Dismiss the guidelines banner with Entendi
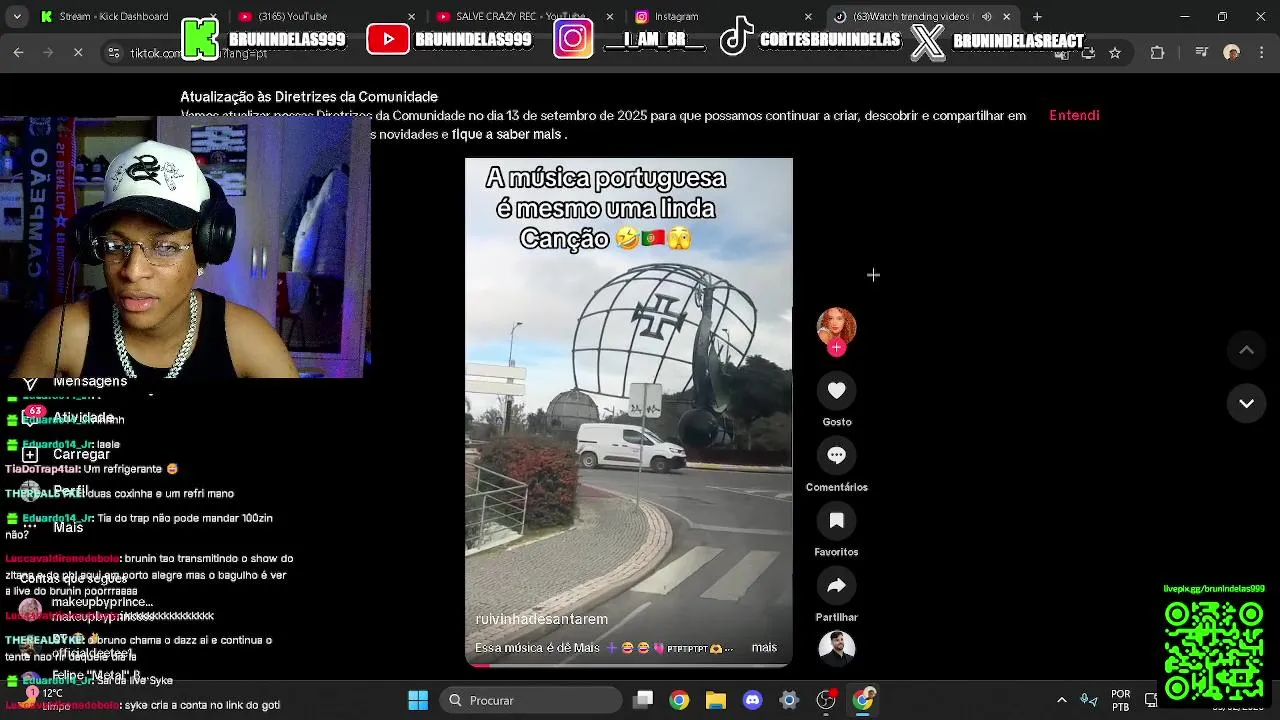This screenshot has width=1280, height=720. [x=1074, y=115]
